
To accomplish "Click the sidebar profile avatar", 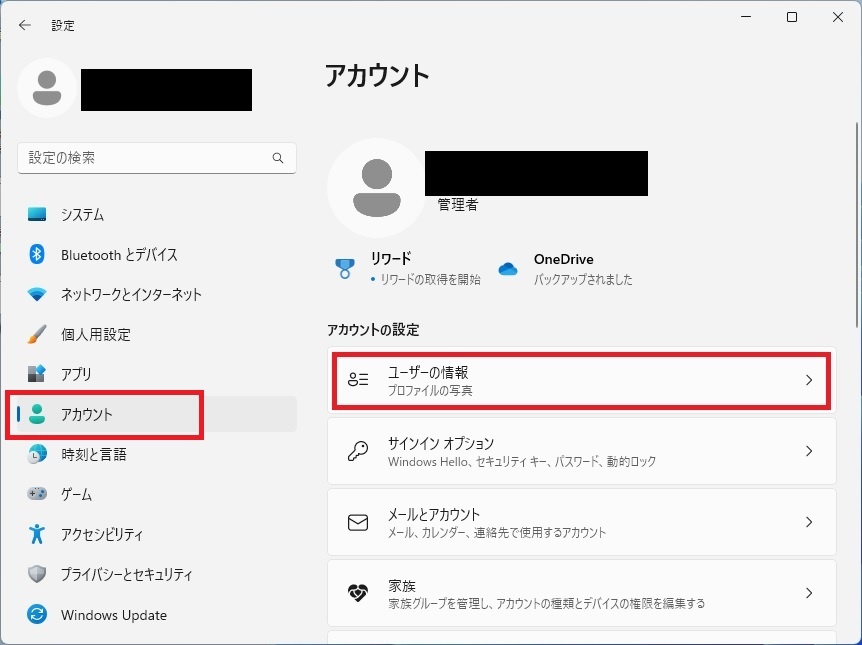I will click(47, 88).
